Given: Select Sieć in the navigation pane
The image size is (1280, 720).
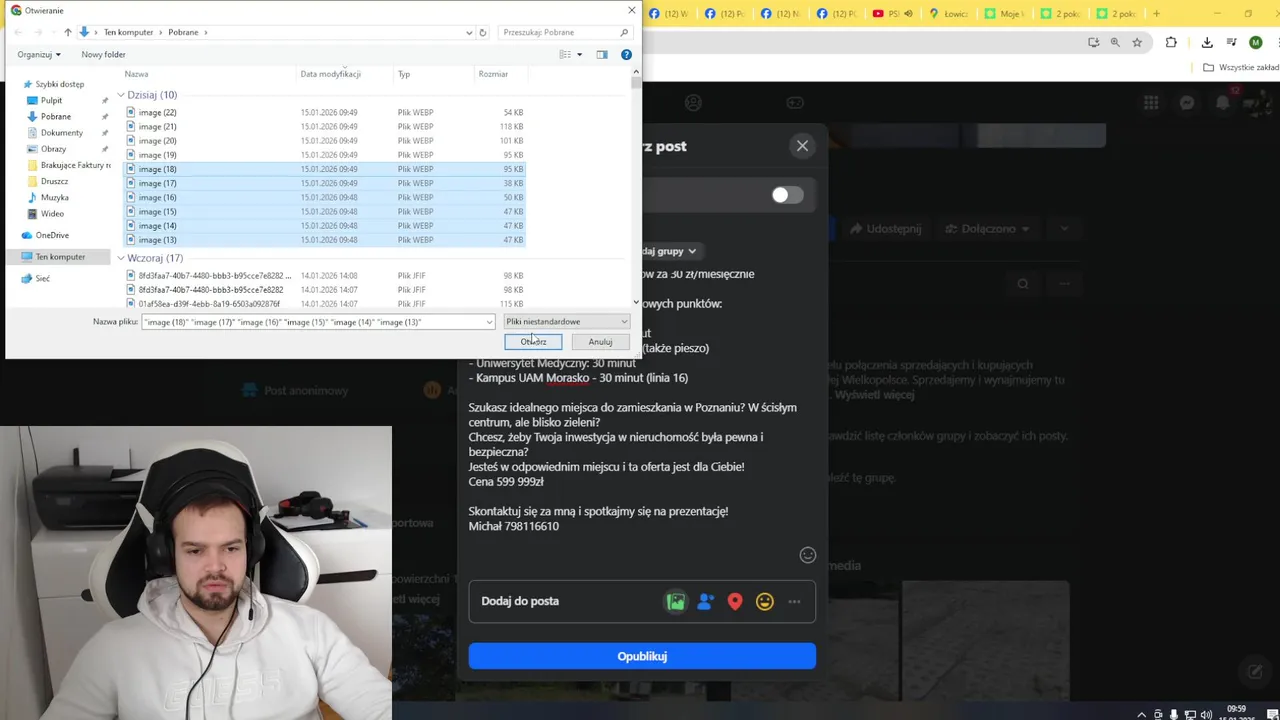Looking at the screenshot, I should [x=42, y=279].
